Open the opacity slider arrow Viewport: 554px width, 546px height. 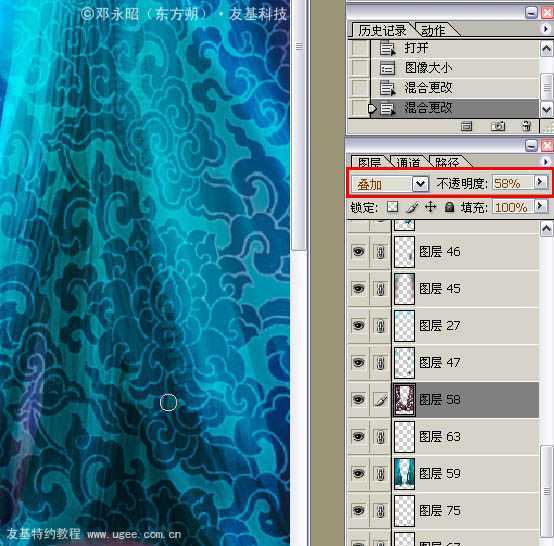(540, 182)
